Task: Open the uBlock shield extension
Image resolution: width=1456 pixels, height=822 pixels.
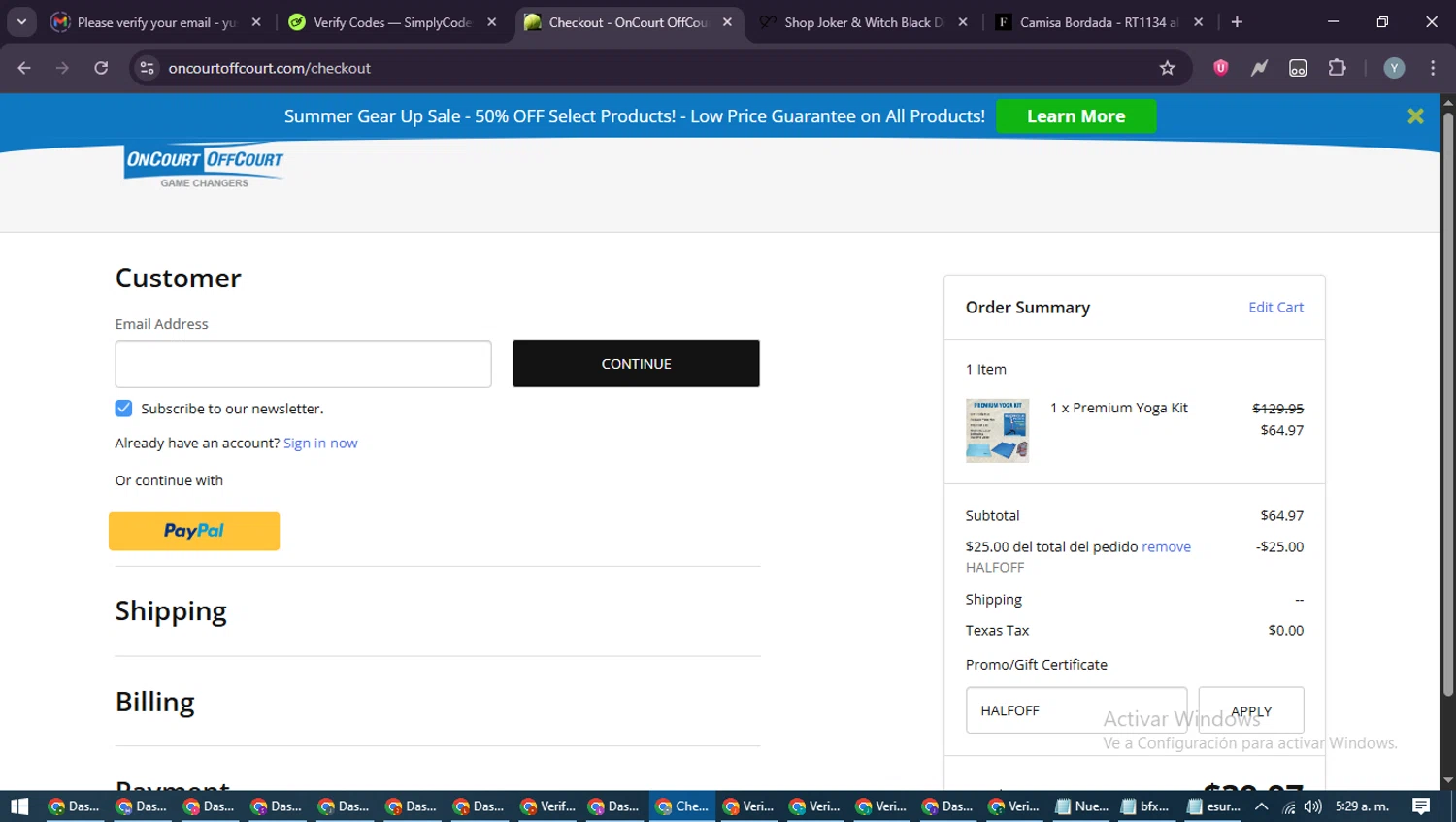Action: (1220, 68)
